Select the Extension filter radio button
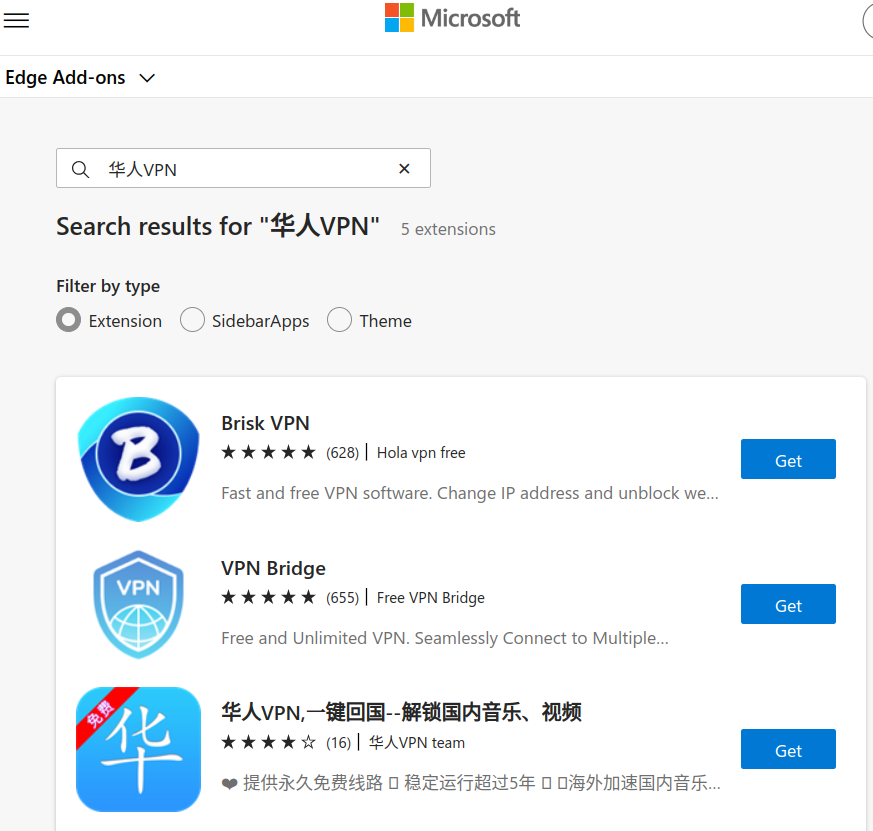The image size is (873, 831). [68, 320]
